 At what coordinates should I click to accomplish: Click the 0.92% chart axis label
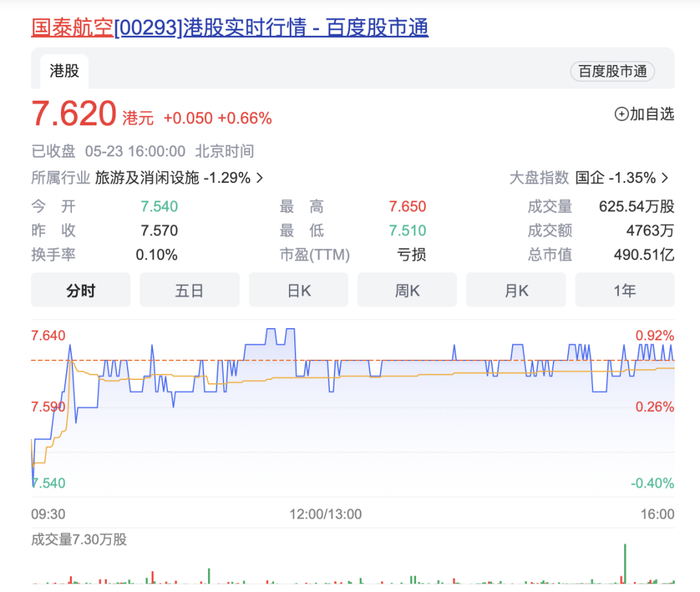654,335
